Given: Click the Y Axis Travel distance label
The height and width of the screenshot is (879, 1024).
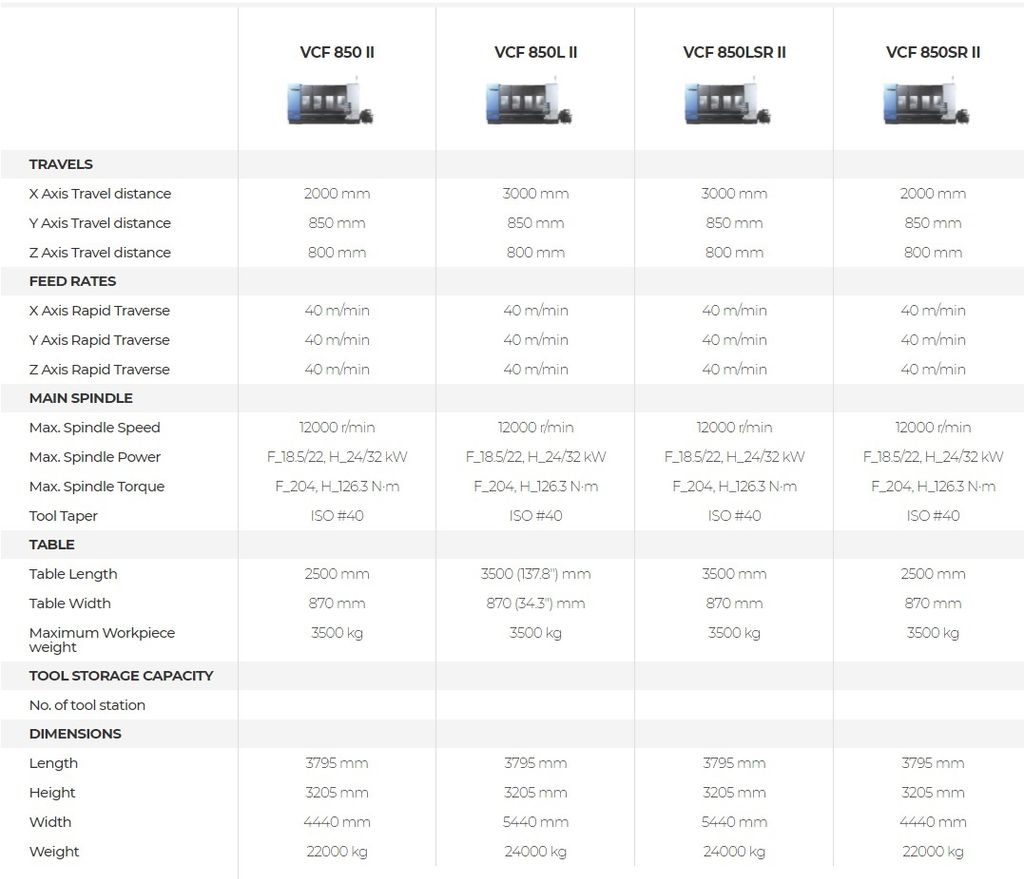Looking at the screenshot, I should (x=100, y=223).
